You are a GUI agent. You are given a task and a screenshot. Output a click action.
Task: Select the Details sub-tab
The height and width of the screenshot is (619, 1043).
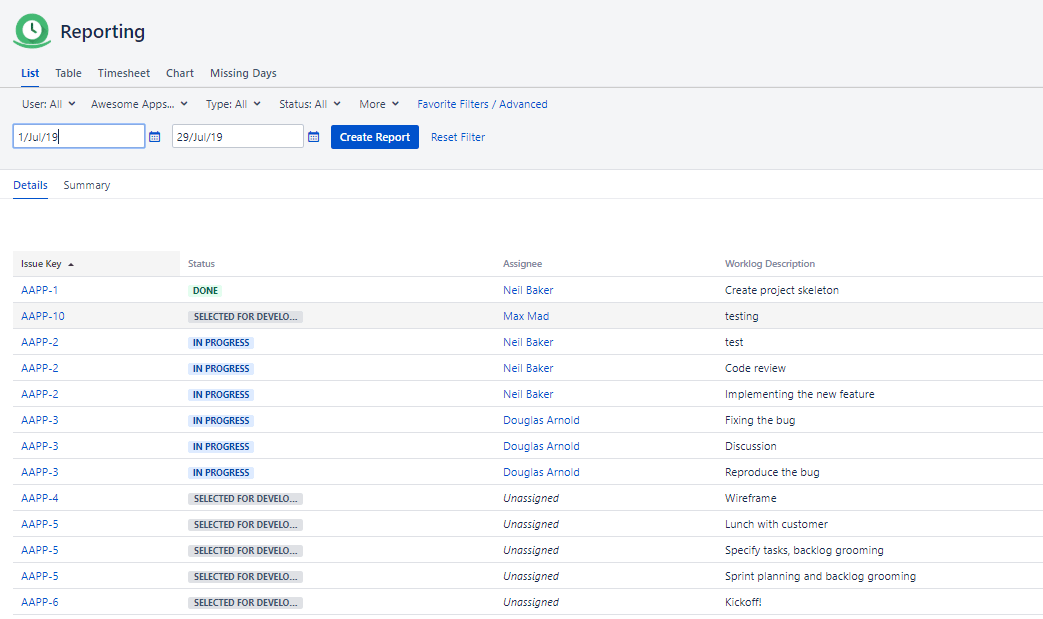pos(31,186)
